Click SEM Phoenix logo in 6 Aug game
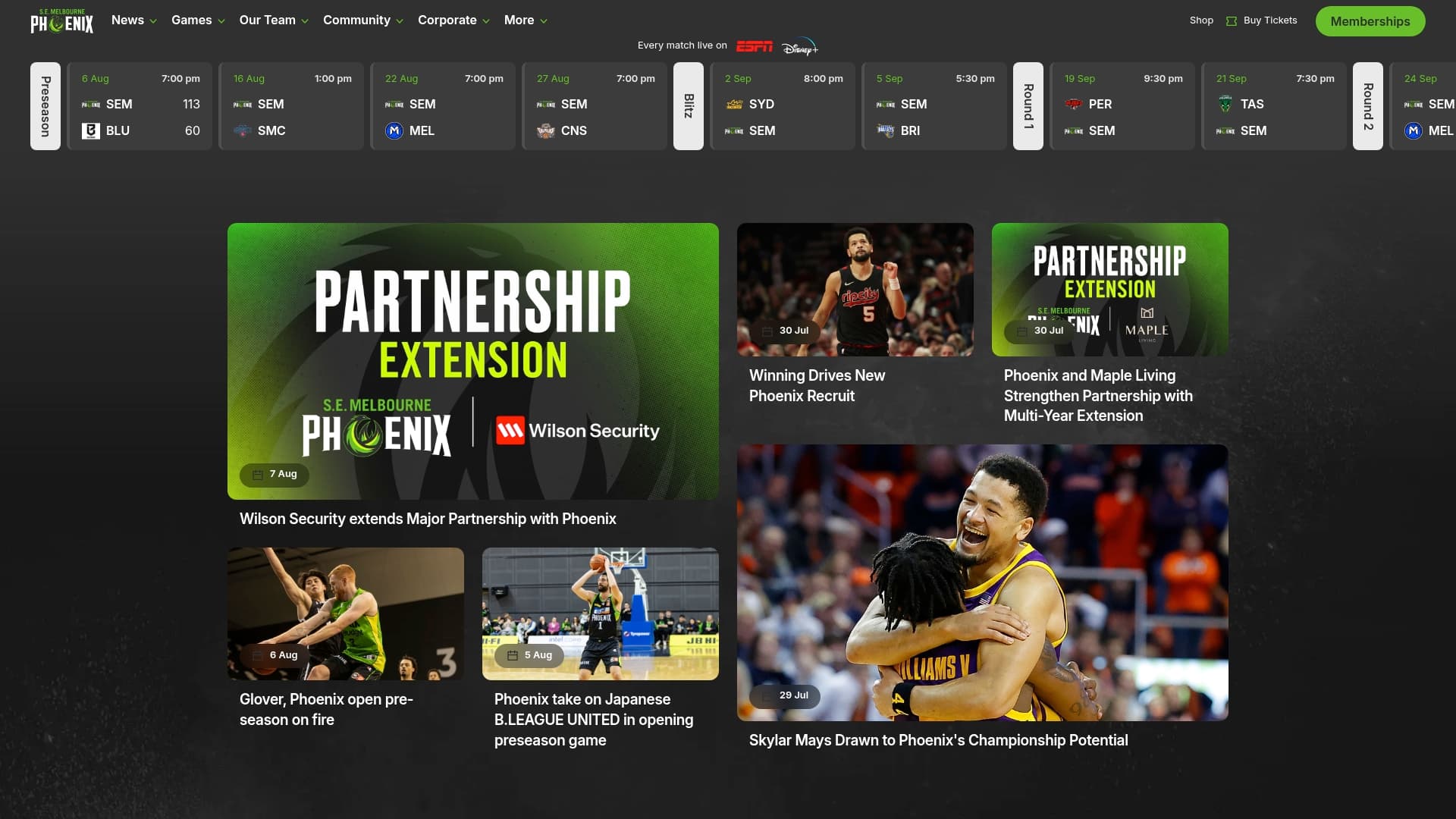Screen dimensions: 1456x819 91,105
